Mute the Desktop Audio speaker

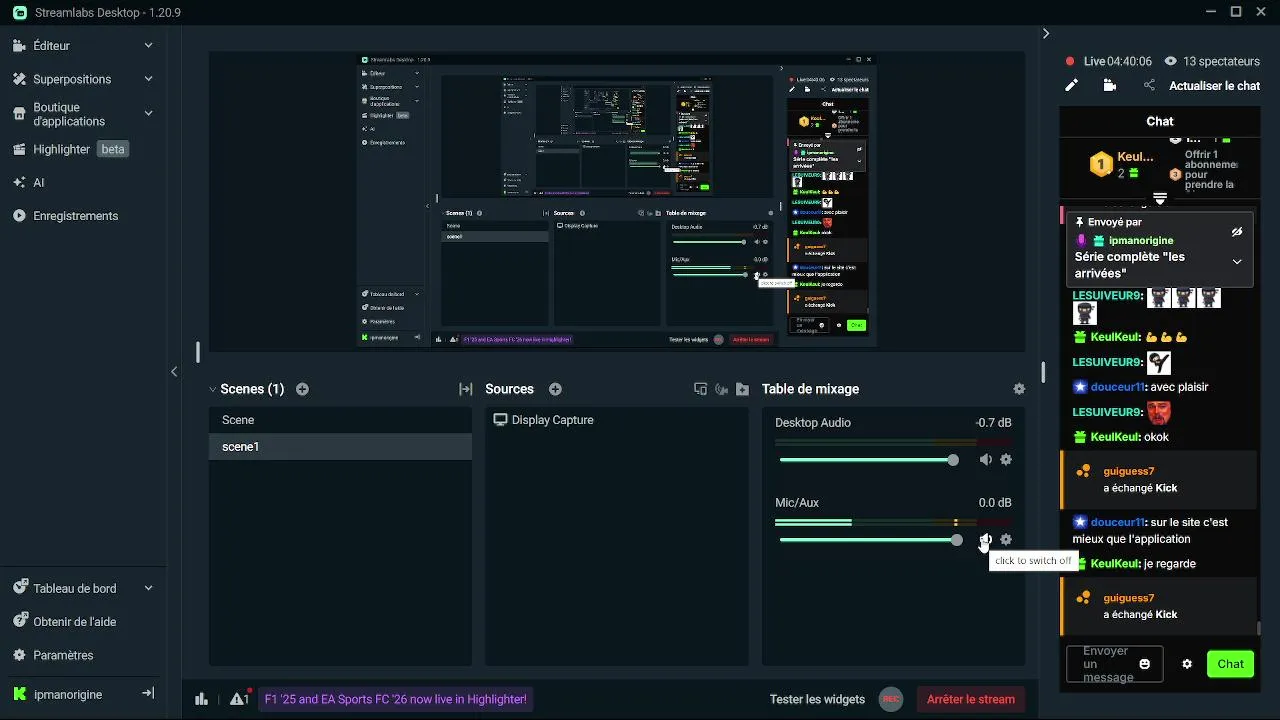tap(986, 460)
